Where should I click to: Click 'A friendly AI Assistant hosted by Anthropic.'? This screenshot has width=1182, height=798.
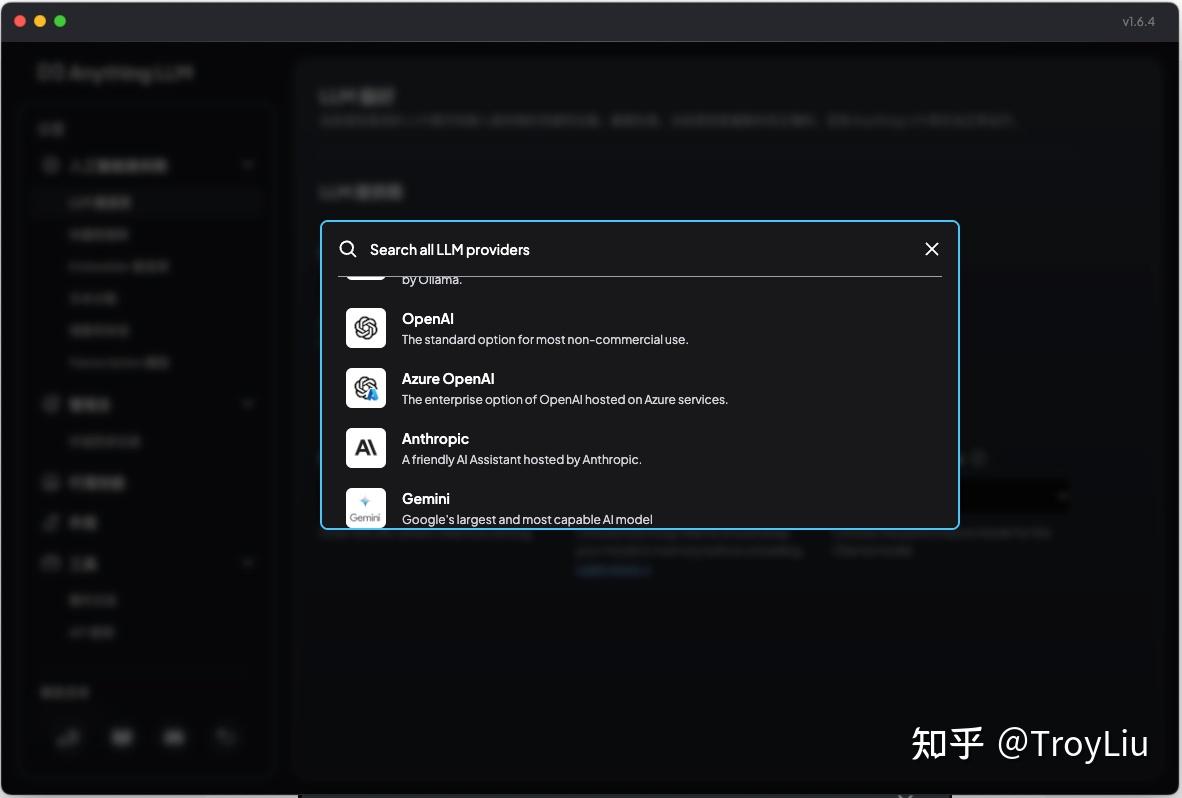pos(522,460)
